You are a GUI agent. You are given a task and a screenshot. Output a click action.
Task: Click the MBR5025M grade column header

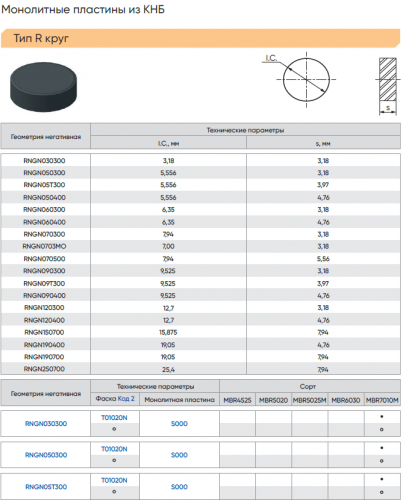[310, 400]
